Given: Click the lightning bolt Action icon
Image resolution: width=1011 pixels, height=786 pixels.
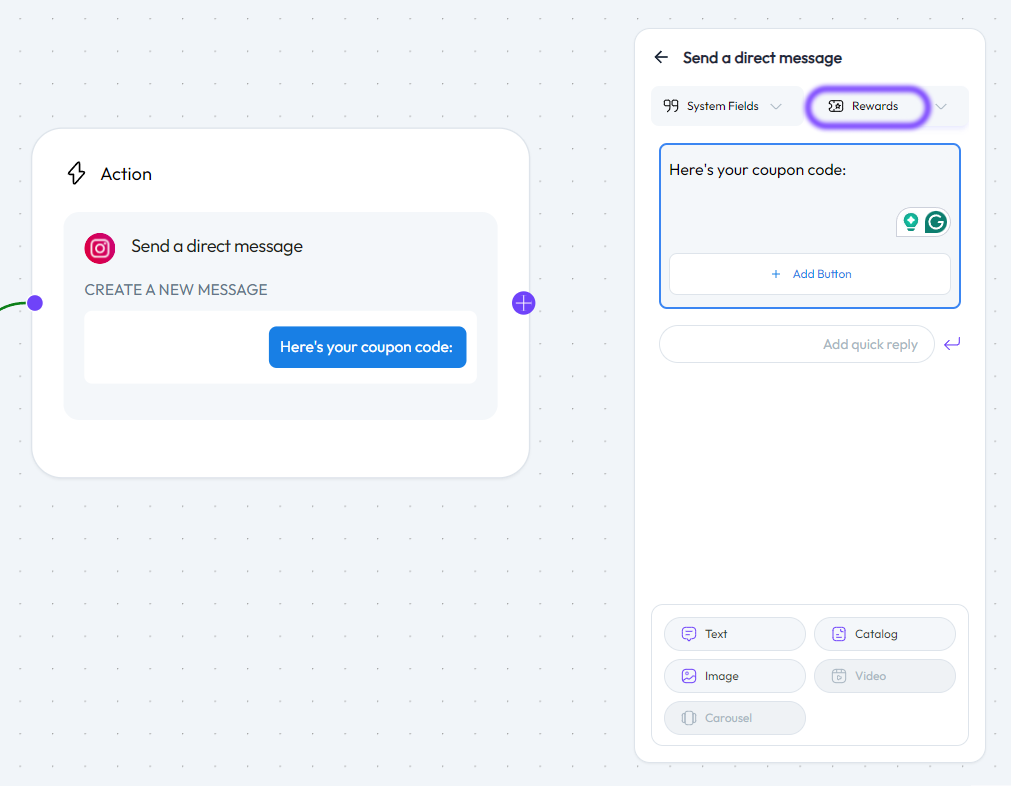Looking at the screenshot, I should (77, 174).
